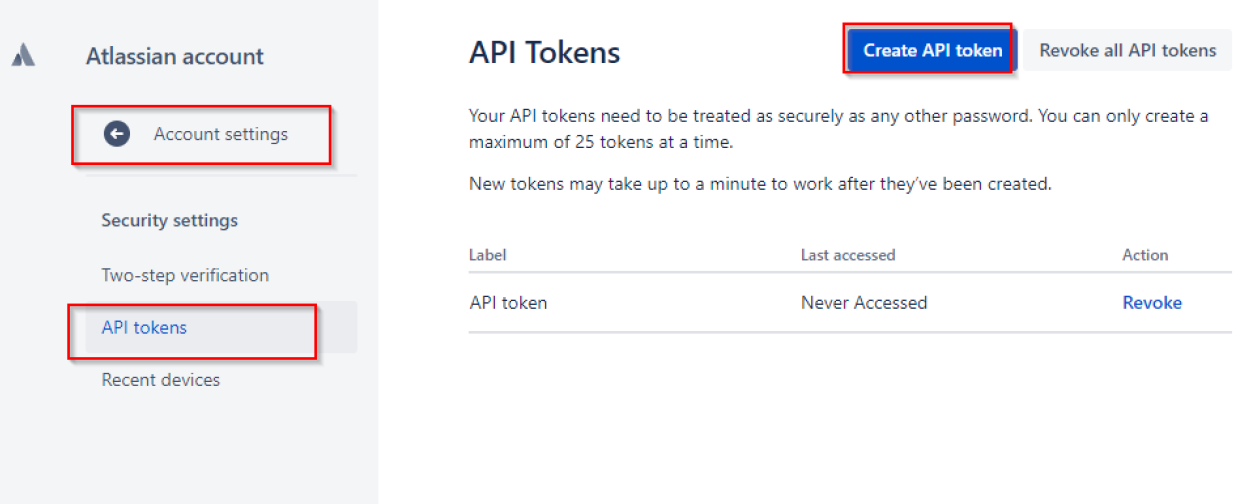Screen dimensions: 1240x504
Task: Select the API token row label
Action: click(x=508, y=302)
